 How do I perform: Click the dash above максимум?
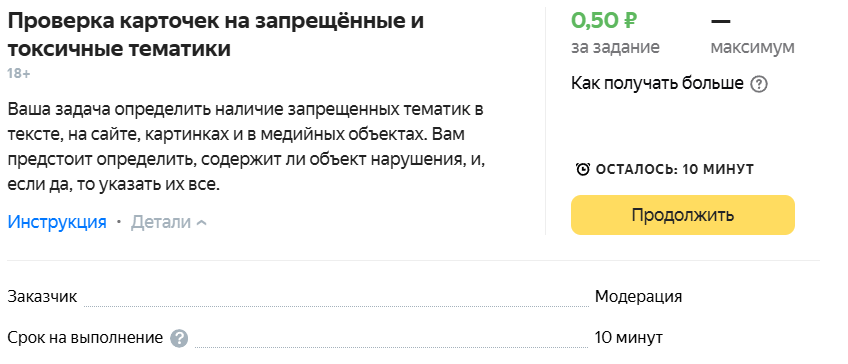click(720, 21)
